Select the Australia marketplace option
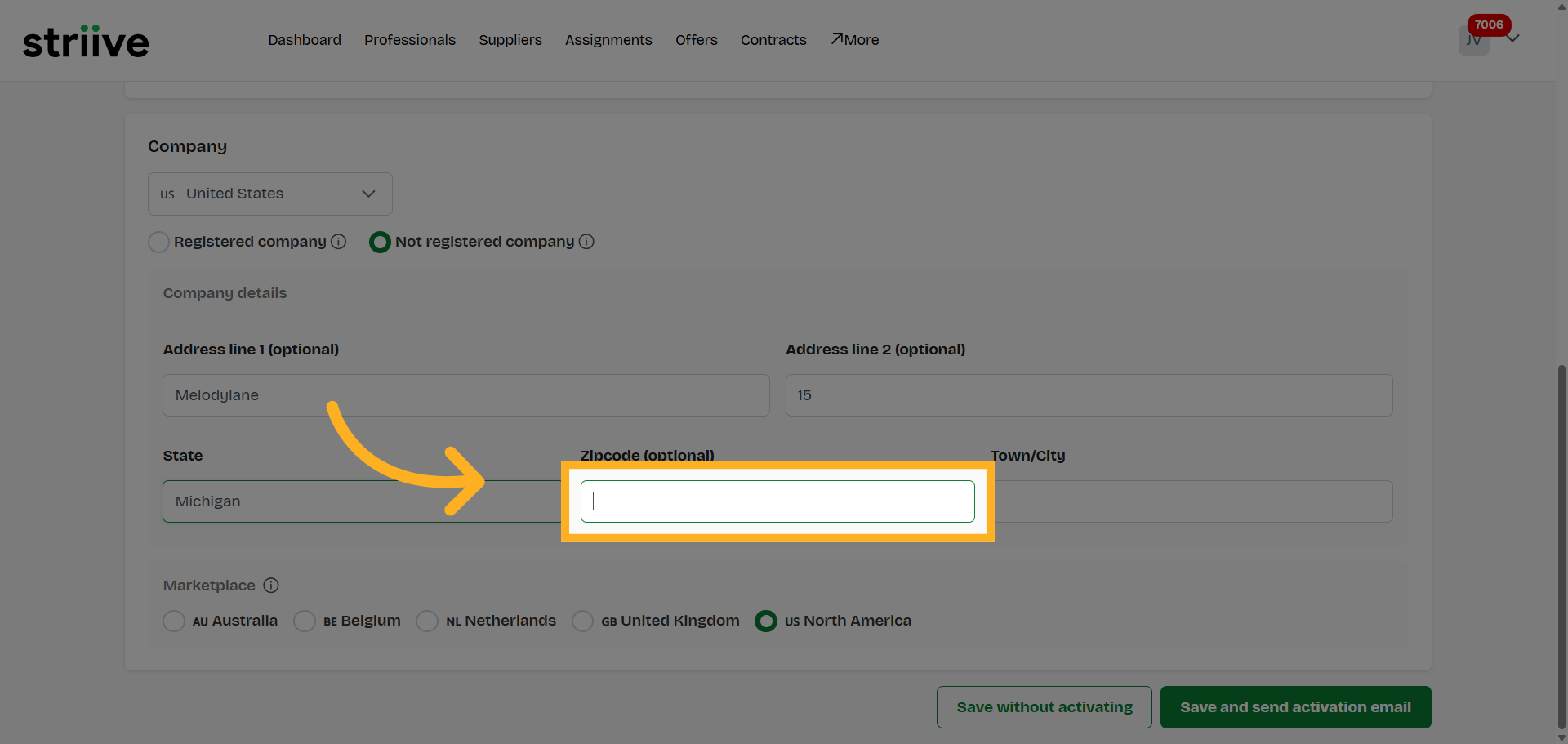Image resolution: width=1568 pixels, height=744 pixels. click(x=173, y=621)
